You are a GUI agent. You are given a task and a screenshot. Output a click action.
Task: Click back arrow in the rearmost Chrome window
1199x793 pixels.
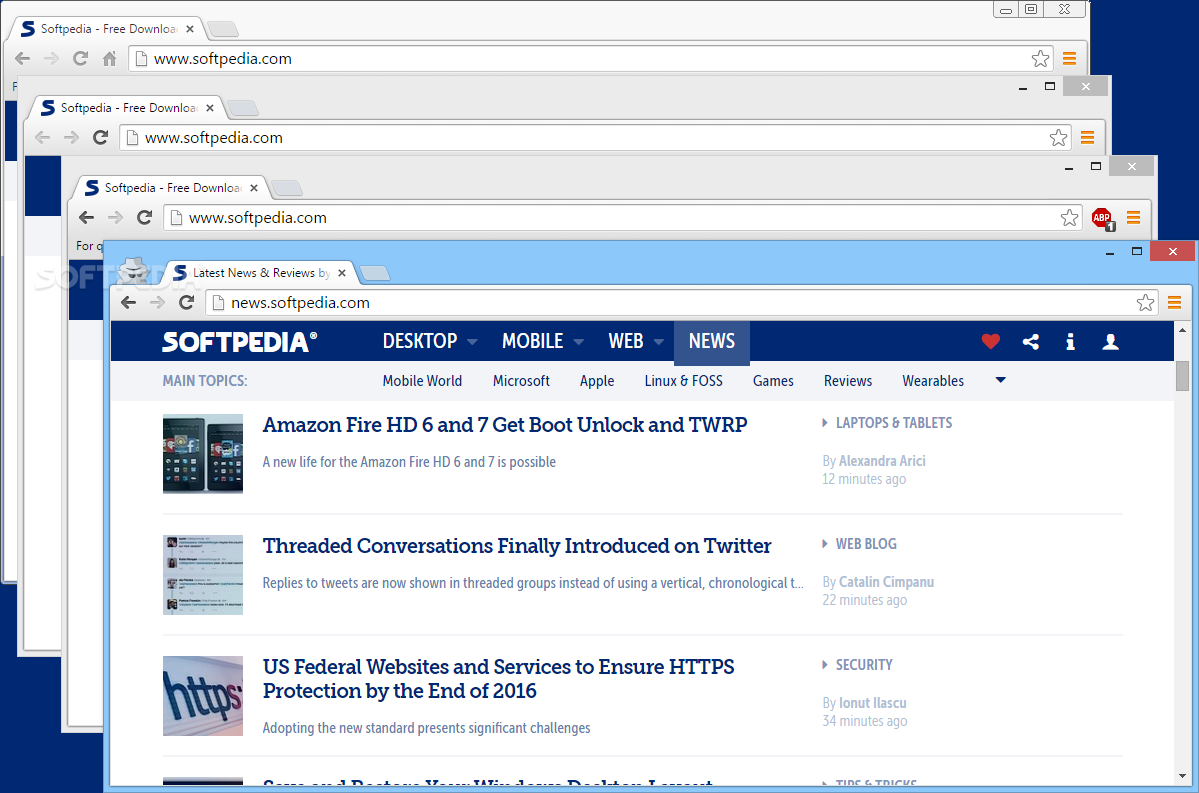[x=22, y=58]
